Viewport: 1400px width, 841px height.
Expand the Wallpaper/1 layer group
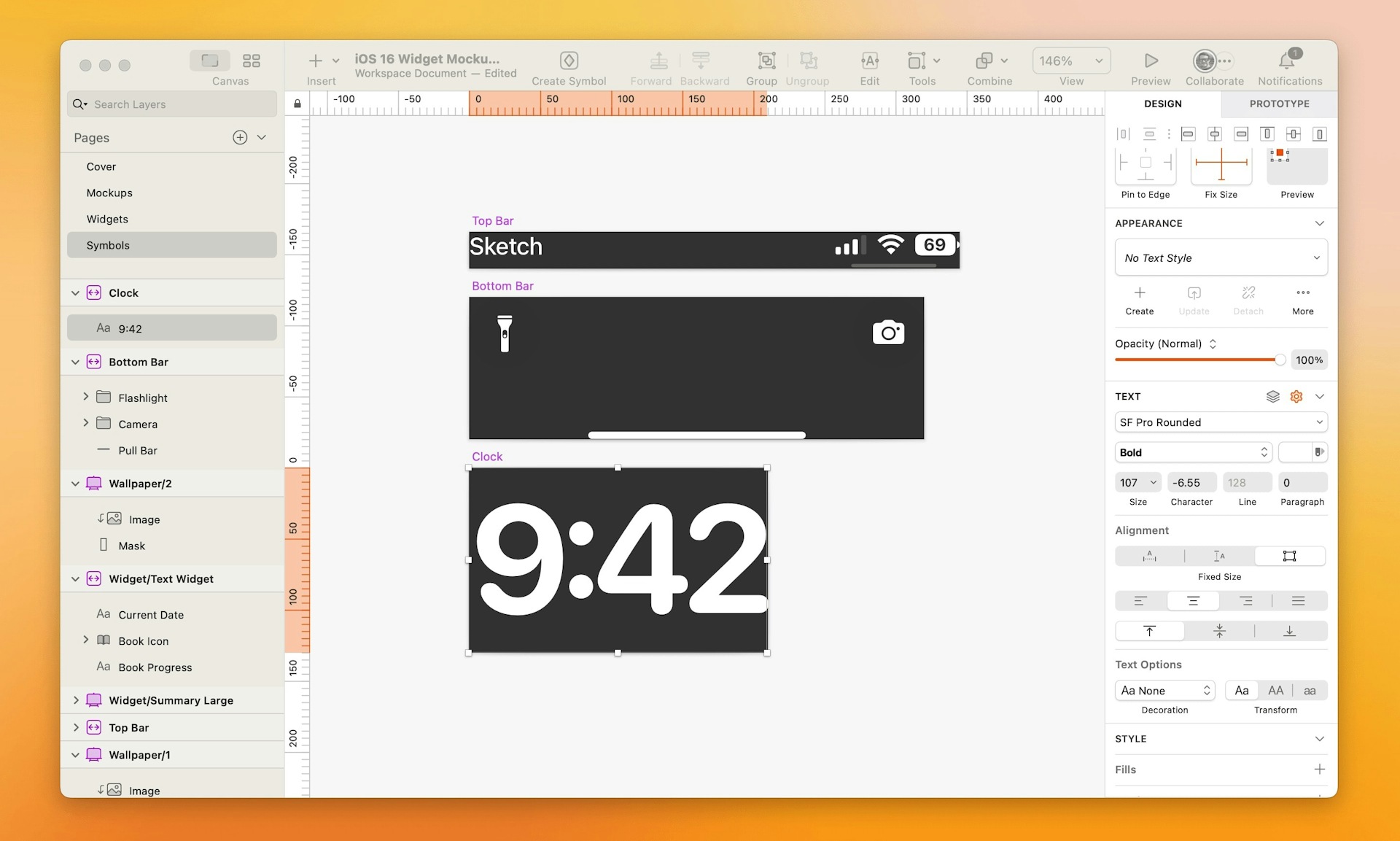click(77, 754)
